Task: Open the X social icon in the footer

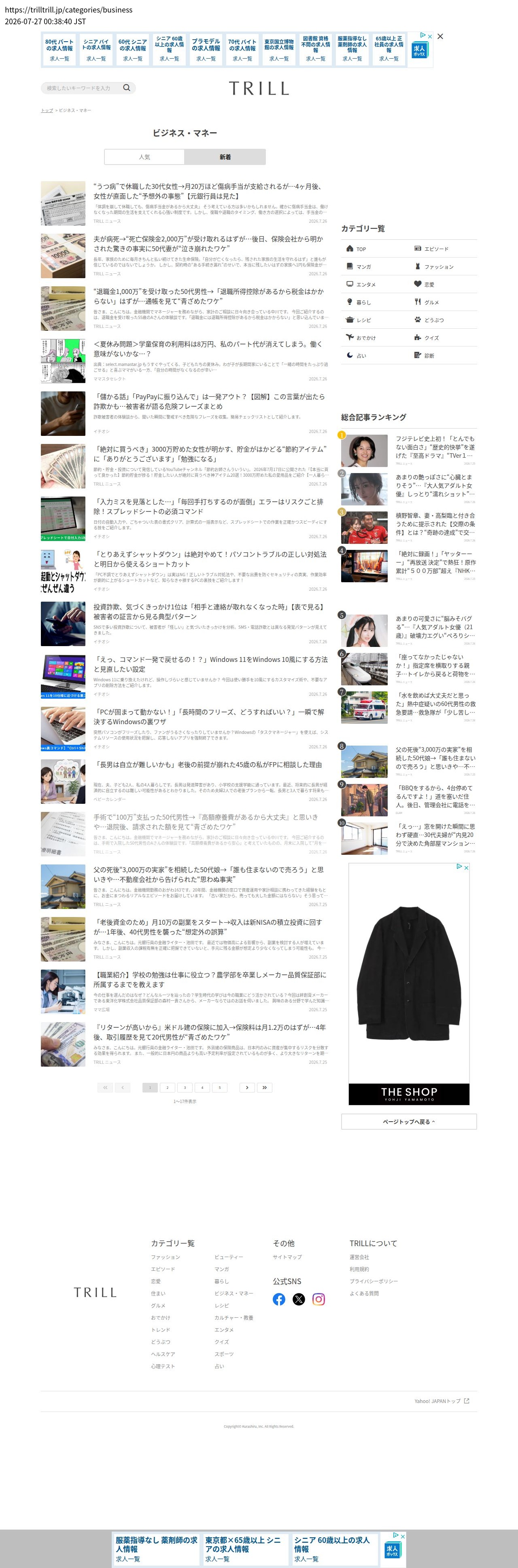Action: coord(299,1299)
